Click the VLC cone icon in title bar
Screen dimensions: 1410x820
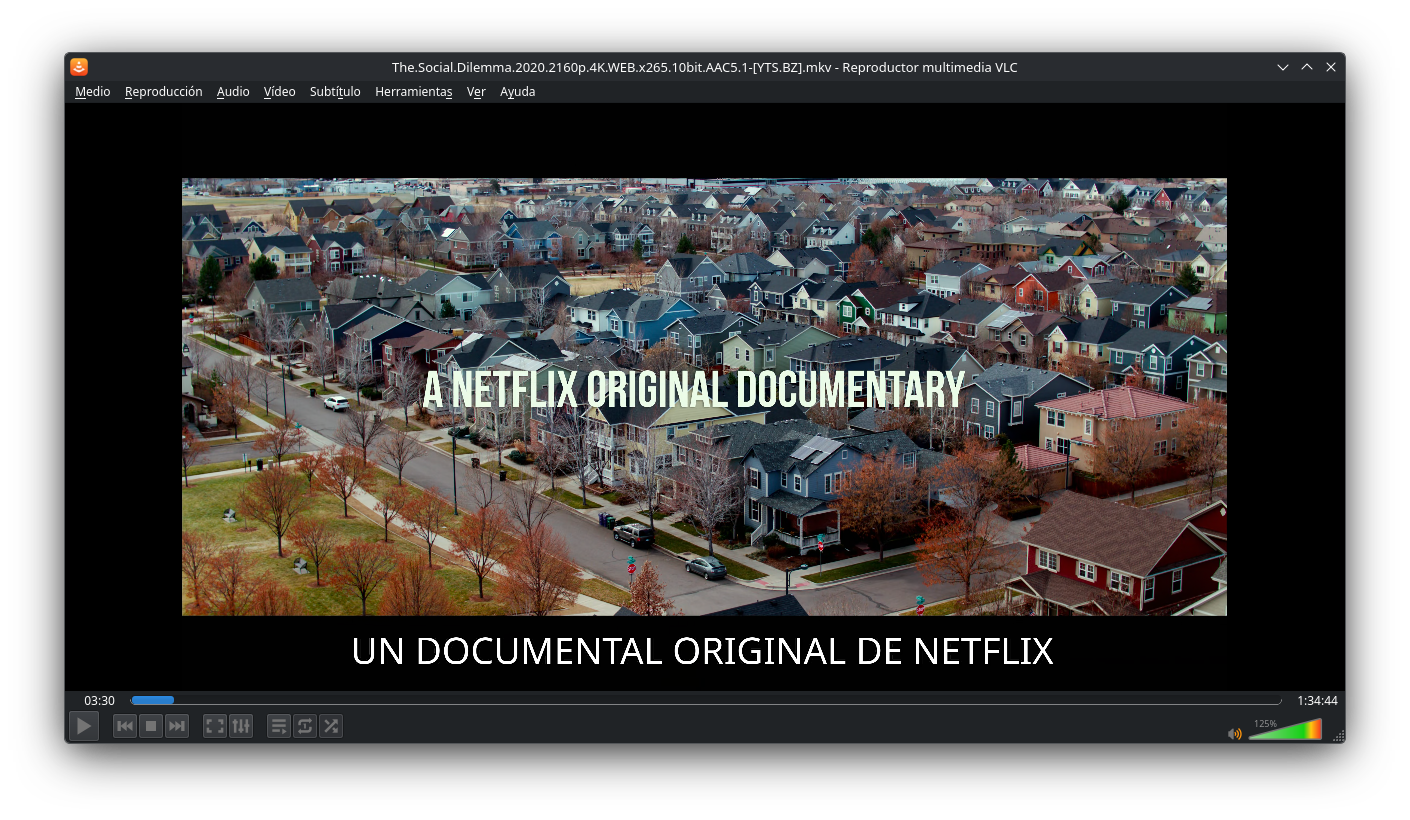coord(79,67)
